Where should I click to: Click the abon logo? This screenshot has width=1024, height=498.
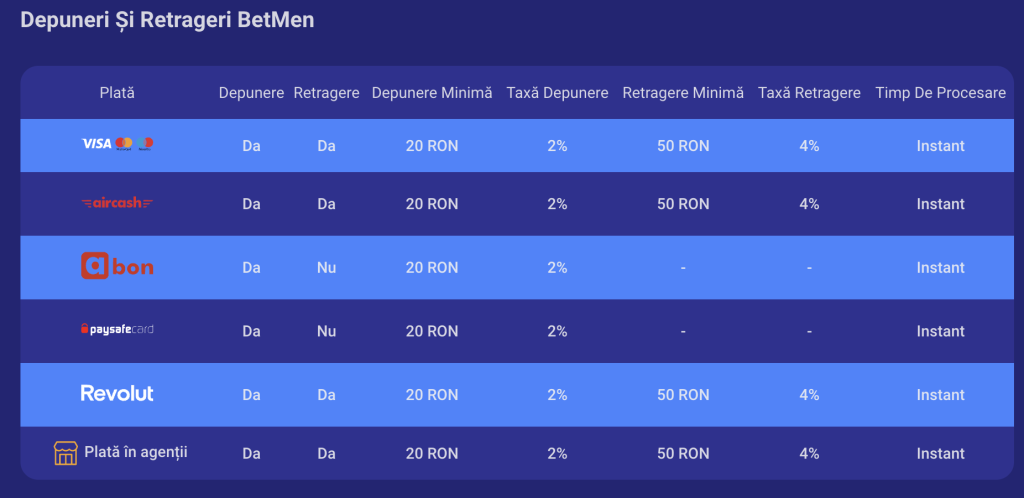click(118, 266)
